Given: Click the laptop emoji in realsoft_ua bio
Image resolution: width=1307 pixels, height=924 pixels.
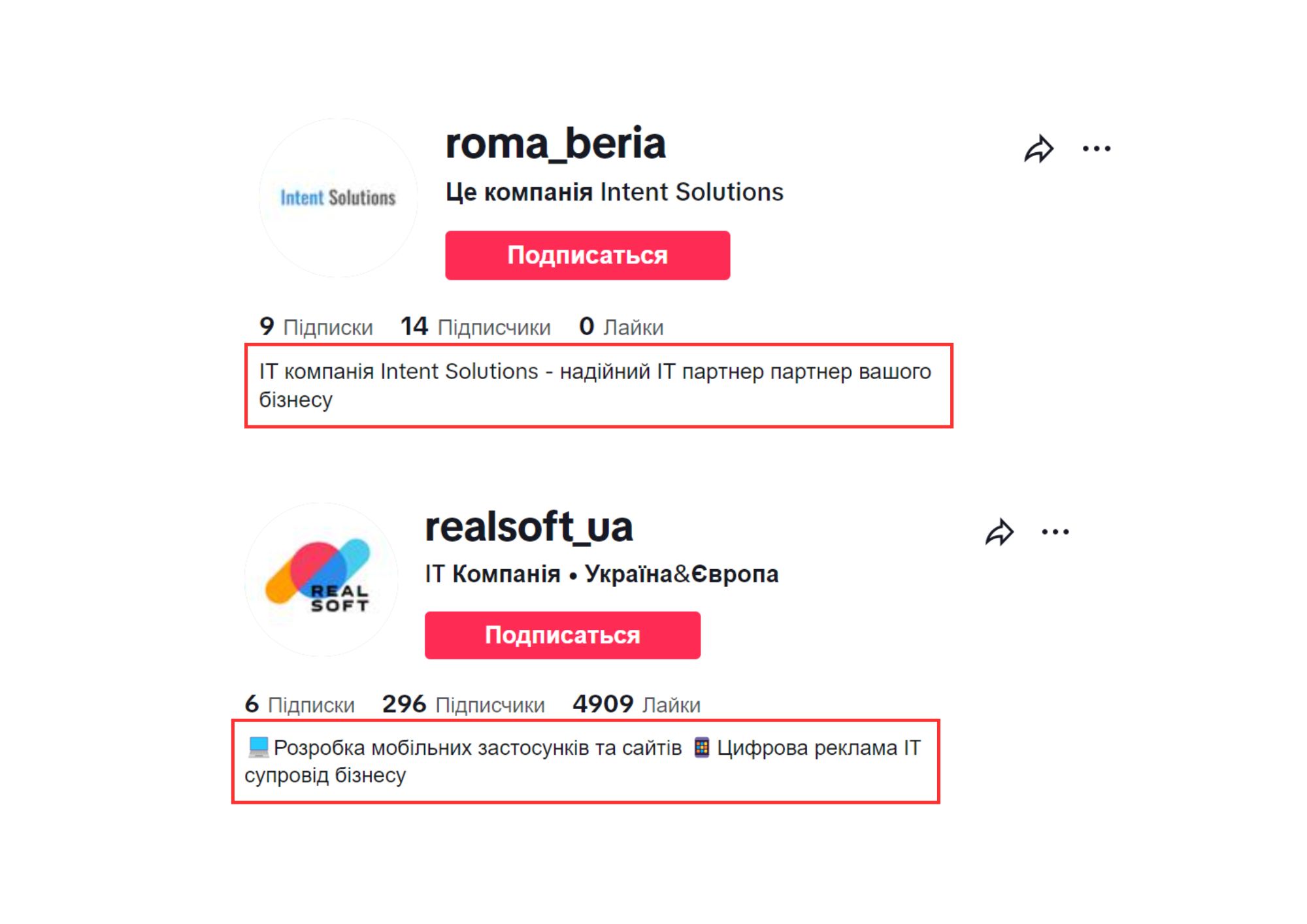Looking at the screenshot, I should [x=259, y=747].
